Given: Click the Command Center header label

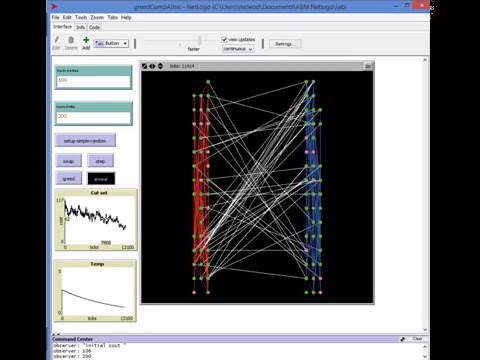Looking at the screenshot, I should (x=72, y=339).
